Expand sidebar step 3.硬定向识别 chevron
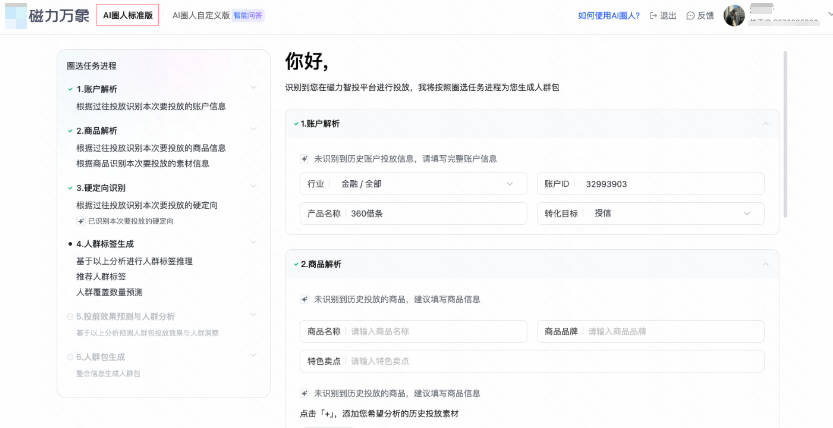The width and height of the screenshot is (833, 428). pos(253,186)
